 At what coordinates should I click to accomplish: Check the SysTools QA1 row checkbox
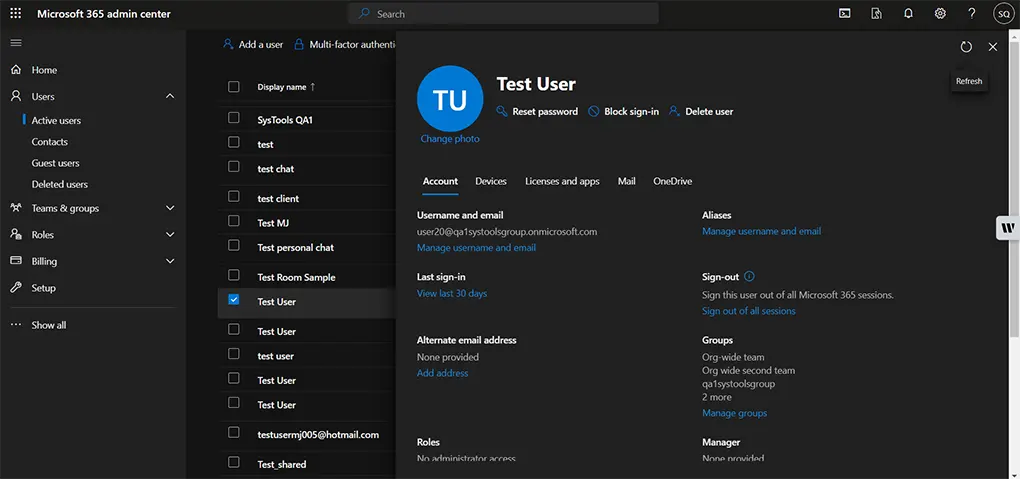pyautogui.click(x=234, y=118)
